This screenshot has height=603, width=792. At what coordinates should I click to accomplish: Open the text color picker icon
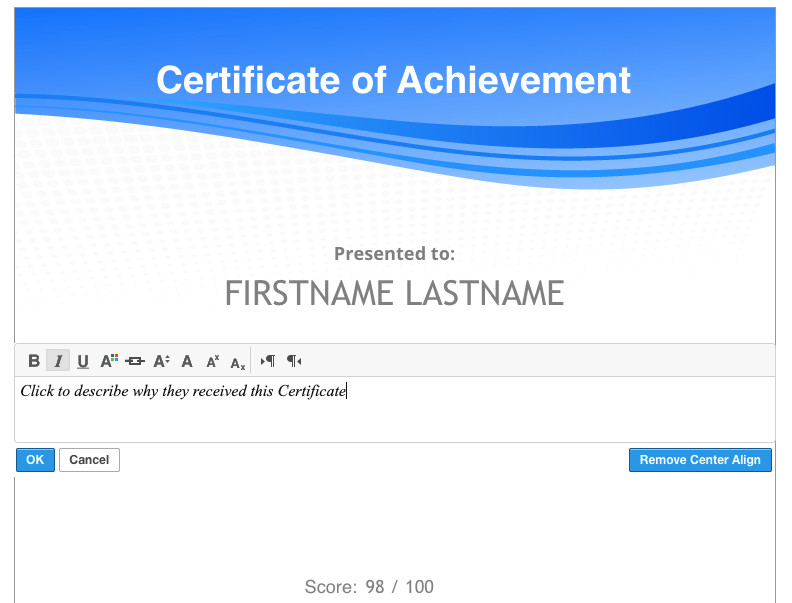click(109, 361)
